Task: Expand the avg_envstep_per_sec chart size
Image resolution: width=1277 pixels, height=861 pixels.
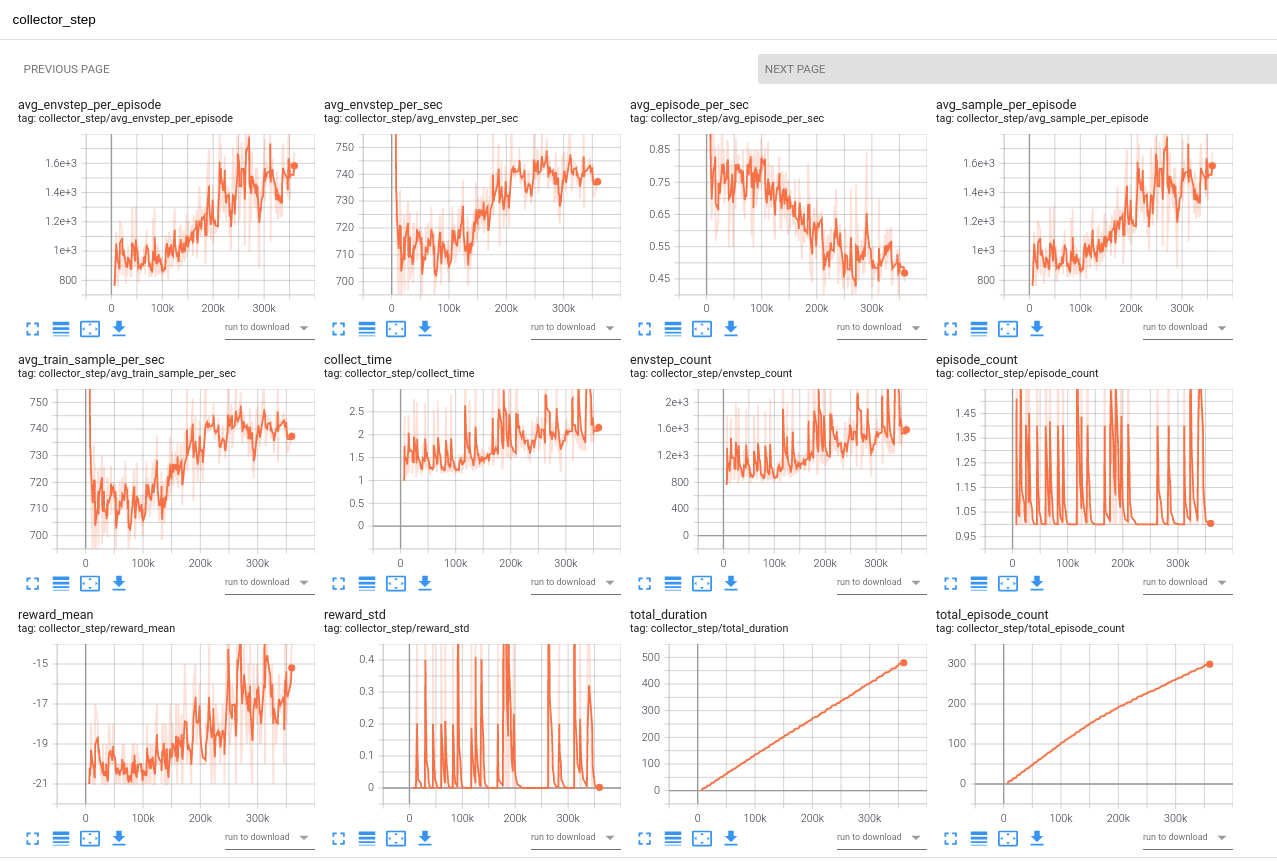Action: click(338, 328)
